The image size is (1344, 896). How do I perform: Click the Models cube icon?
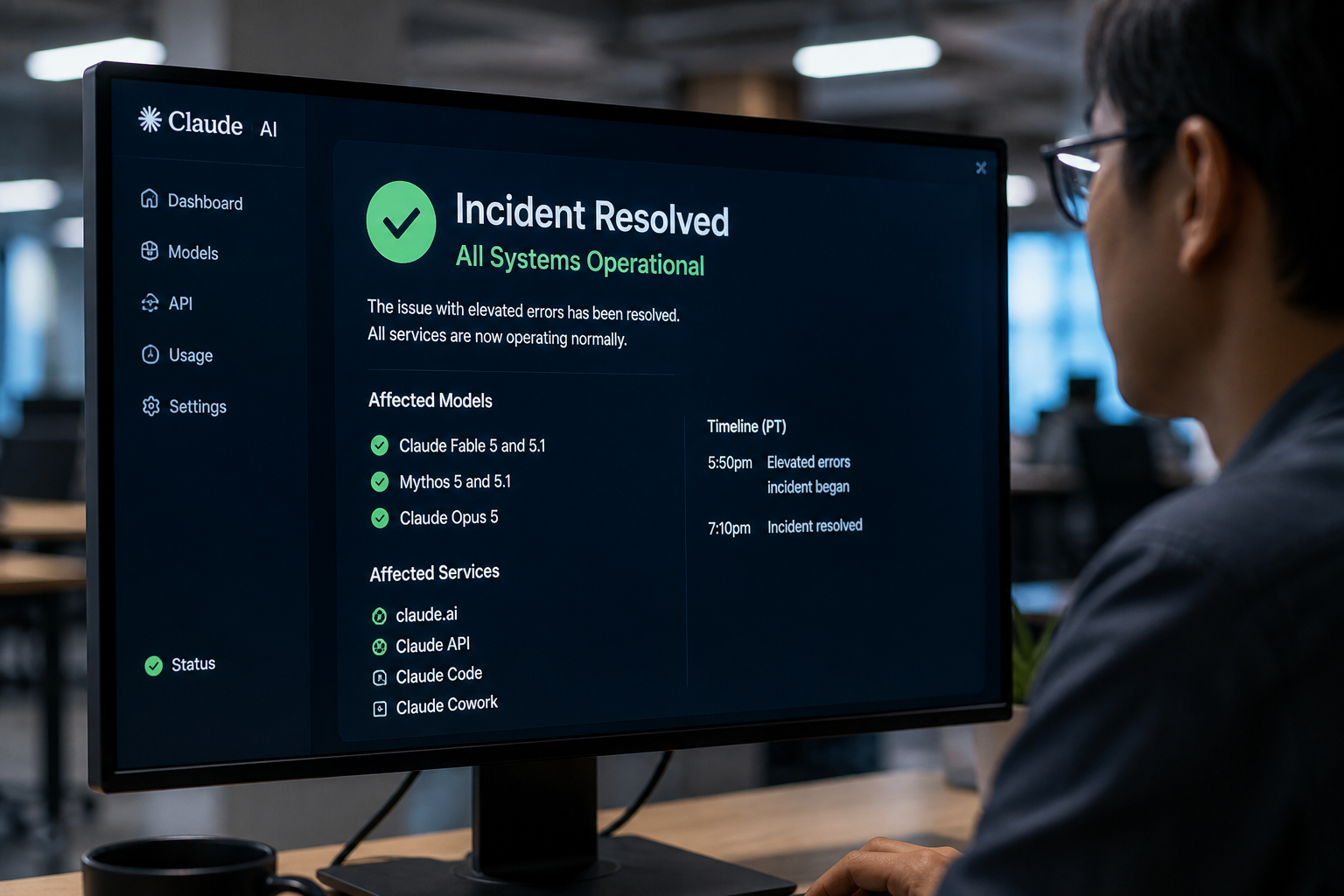pos(150,251)
